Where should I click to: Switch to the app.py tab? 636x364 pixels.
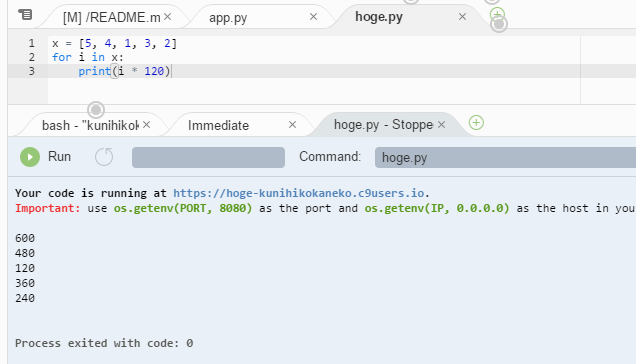point(228,18)
